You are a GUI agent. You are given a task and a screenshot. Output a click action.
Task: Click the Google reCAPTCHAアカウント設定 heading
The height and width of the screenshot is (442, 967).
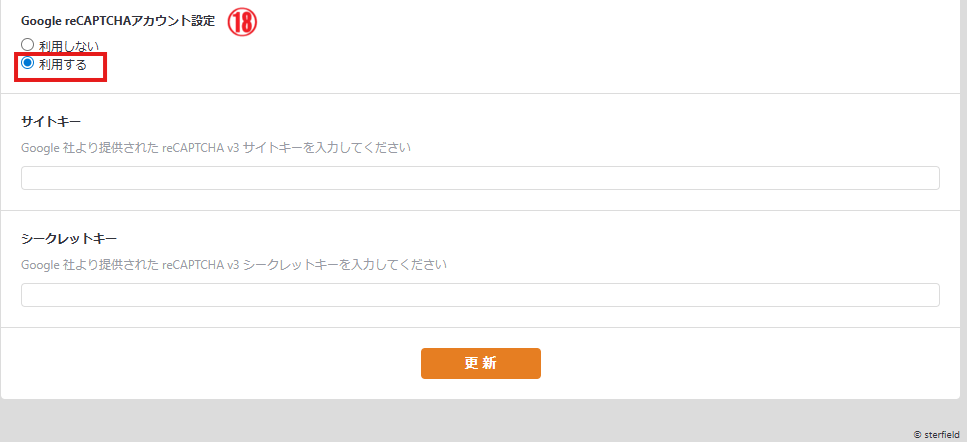point(118,21)
